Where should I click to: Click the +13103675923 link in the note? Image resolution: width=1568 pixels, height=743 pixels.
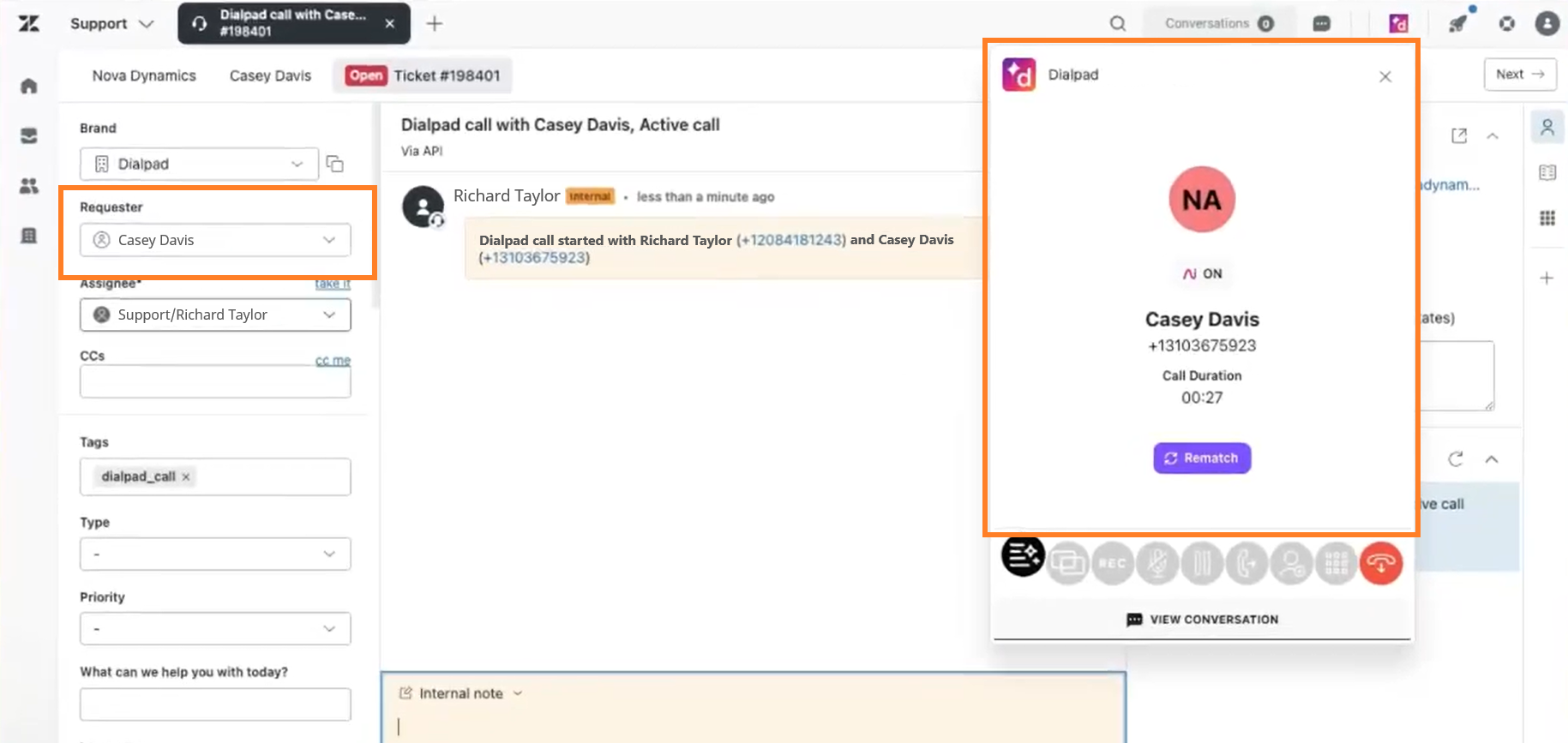click(x=534, y=258)
